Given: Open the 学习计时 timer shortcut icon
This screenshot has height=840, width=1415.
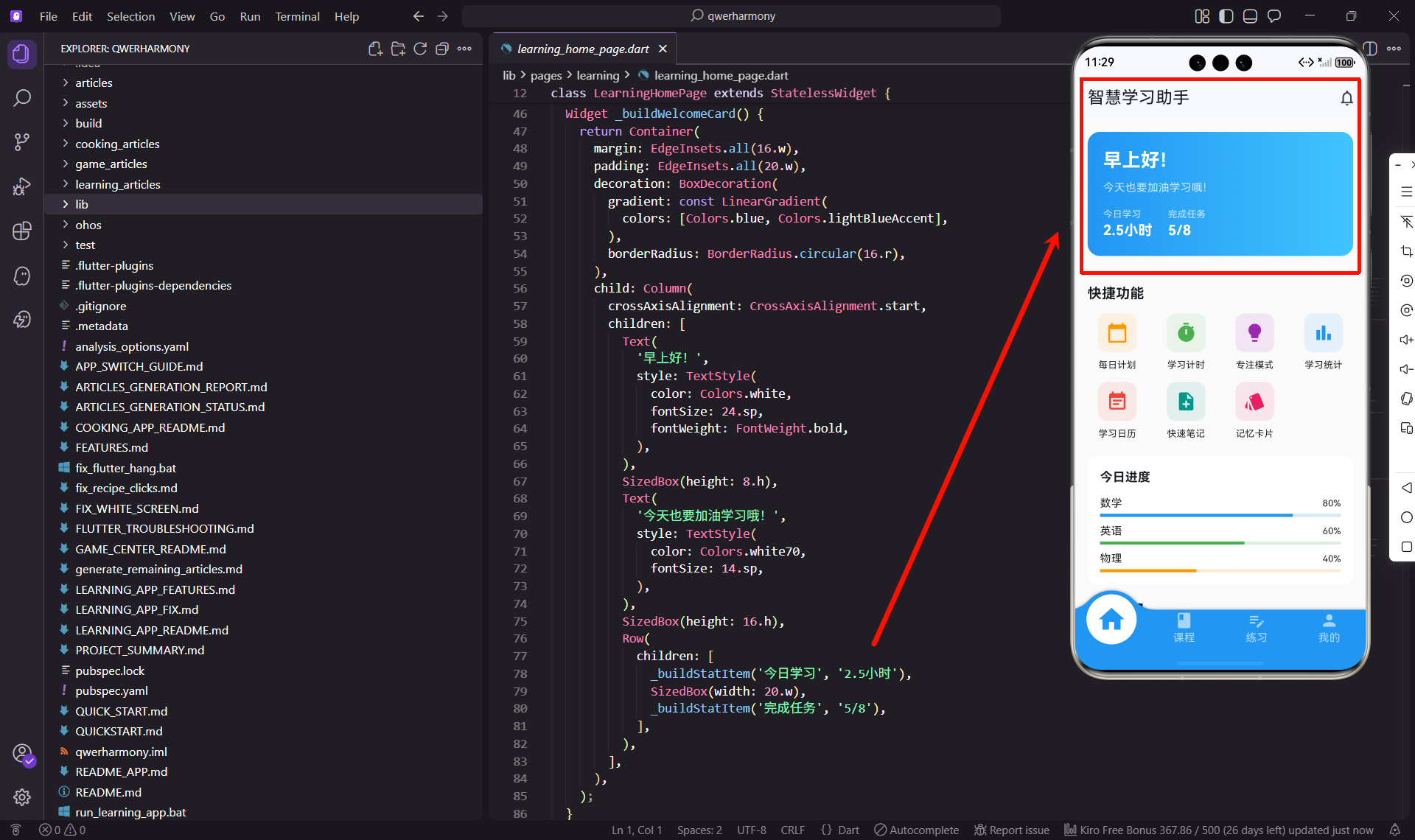Looking at the screenshot, I should point(1185,333).
